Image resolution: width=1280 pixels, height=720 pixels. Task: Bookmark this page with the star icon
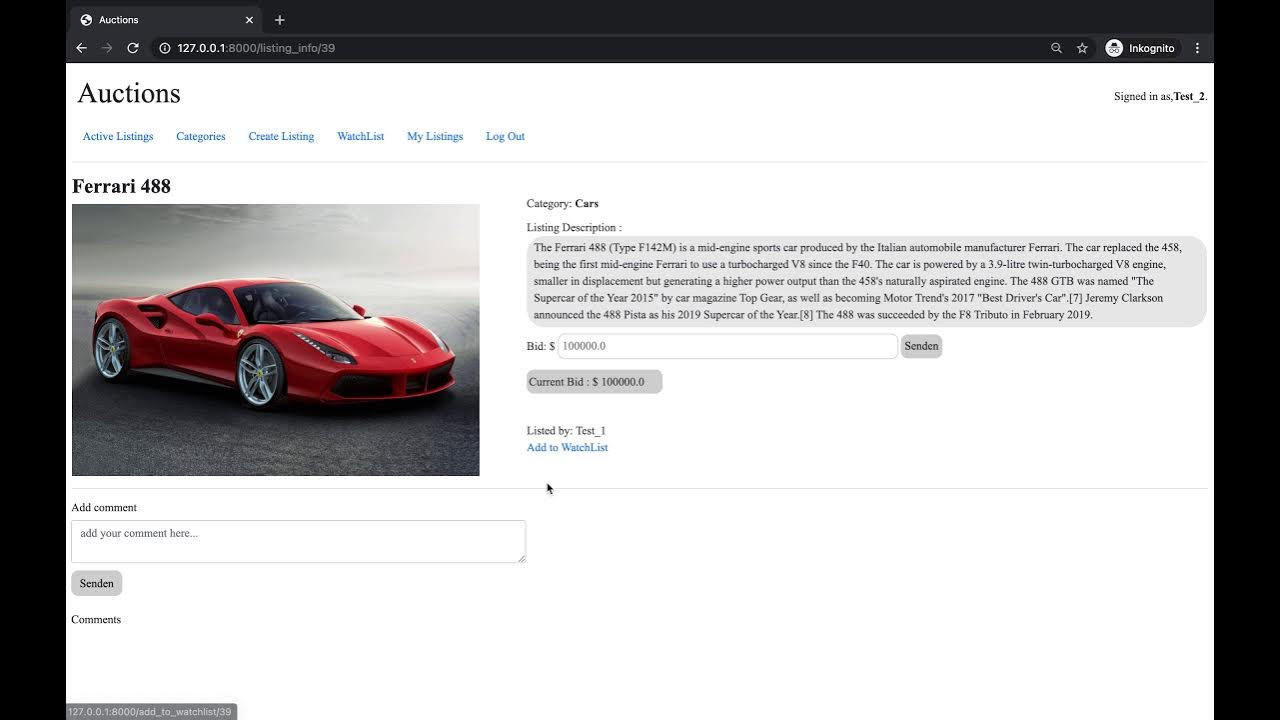coord(1082,48)
